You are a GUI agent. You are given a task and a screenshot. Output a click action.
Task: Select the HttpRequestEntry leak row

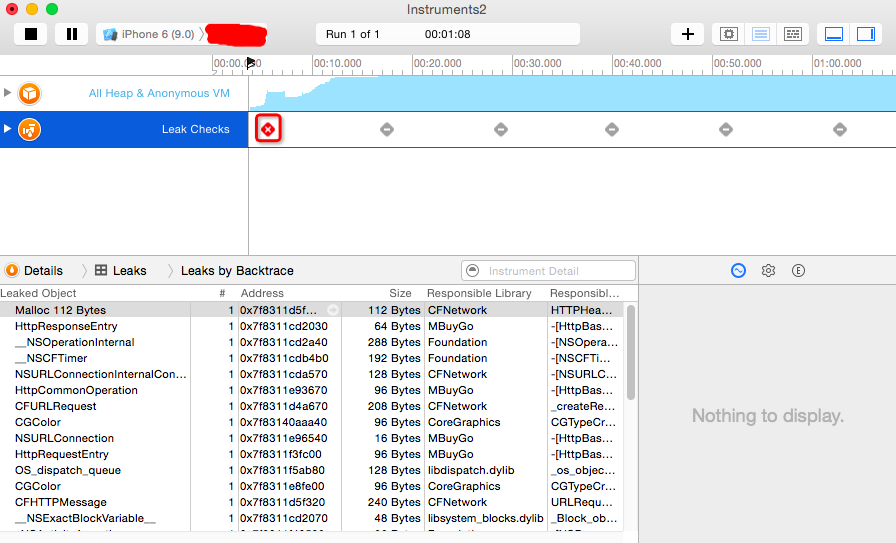coord(311,454)
